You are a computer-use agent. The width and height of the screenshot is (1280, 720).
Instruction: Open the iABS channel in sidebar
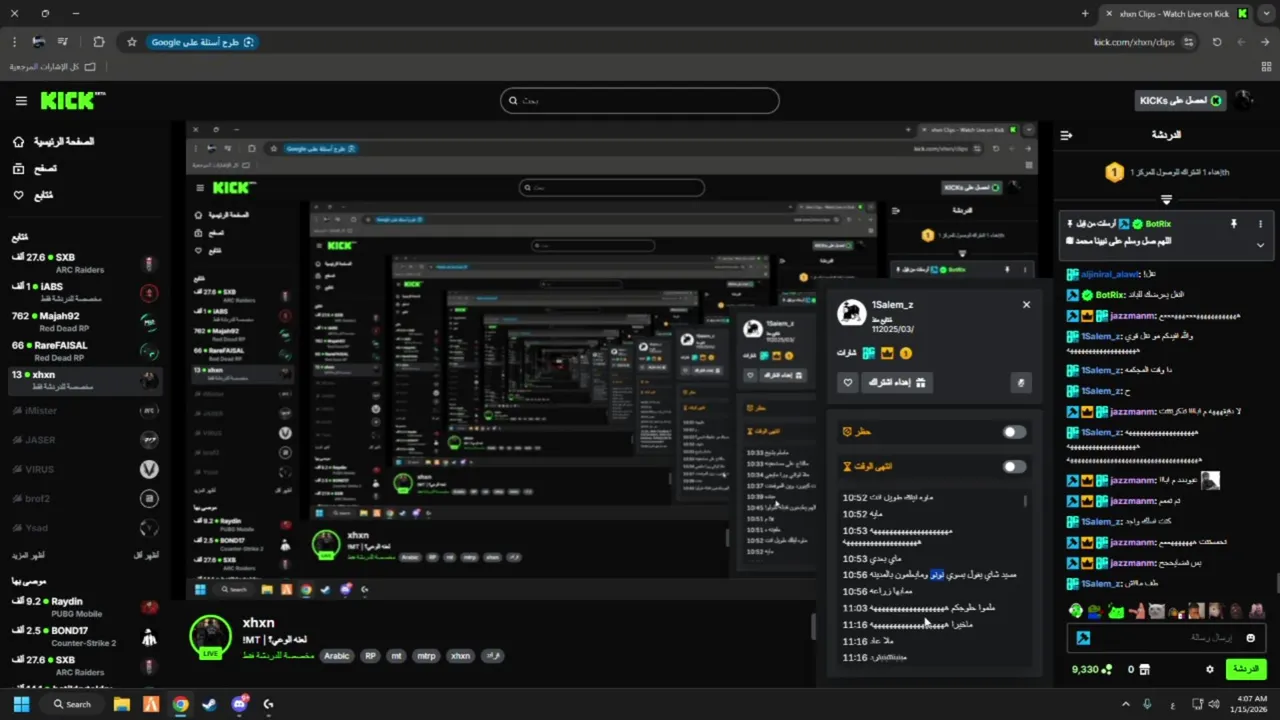point(83,293)
